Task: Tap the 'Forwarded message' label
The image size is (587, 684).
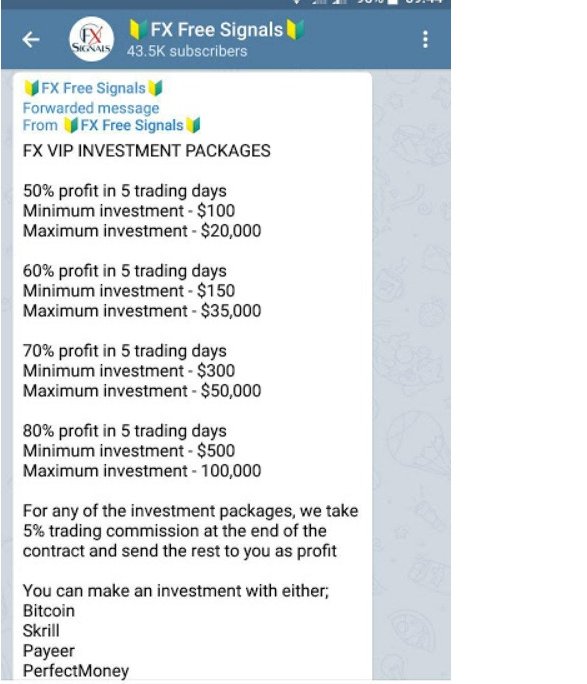Action: pyautogui.click(x=91, y=108)
